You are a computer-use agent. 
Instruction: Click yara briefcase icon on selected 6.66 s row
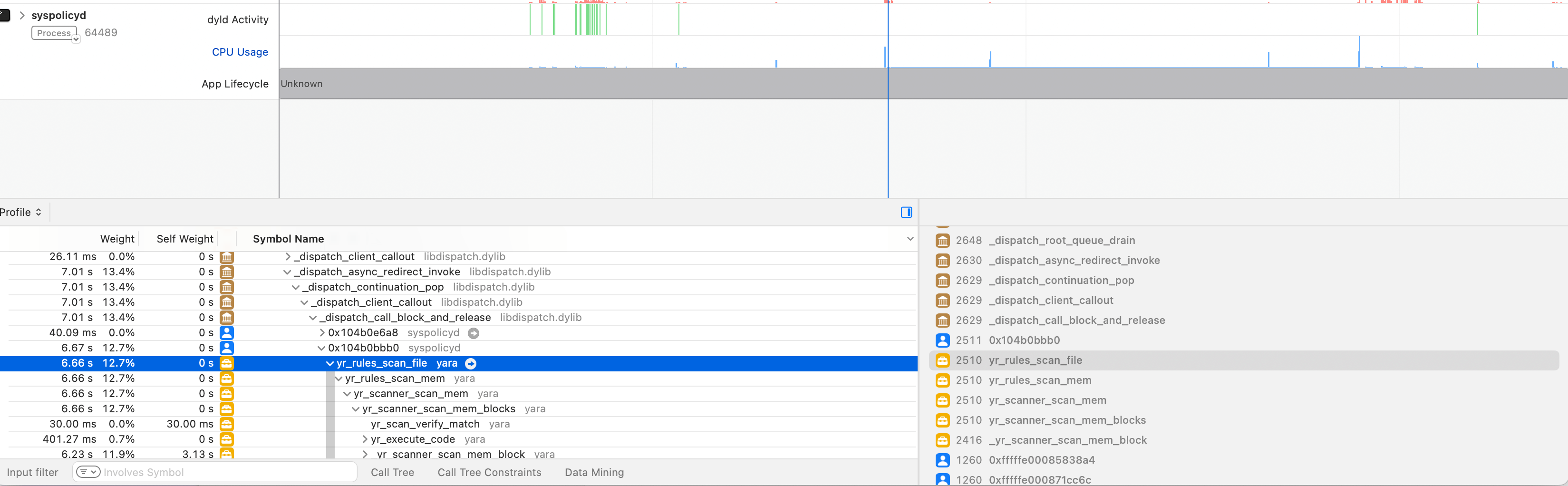[226, 363]
